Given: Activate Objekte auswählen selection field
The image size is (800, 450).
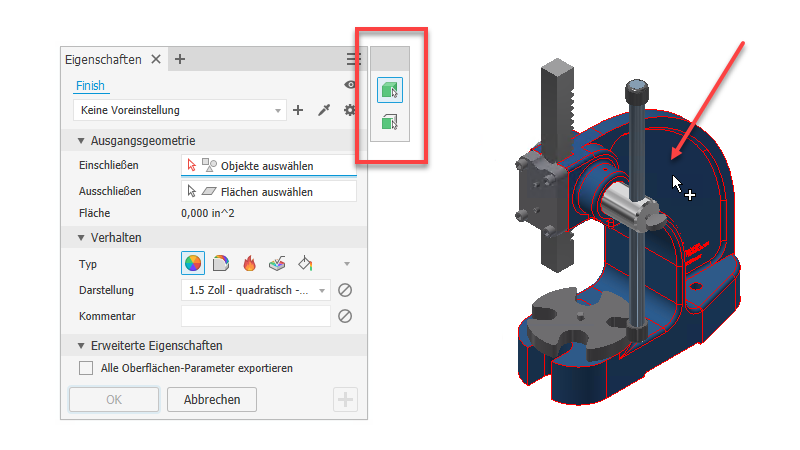Looking at the screenshot, I should coord(269,165).
